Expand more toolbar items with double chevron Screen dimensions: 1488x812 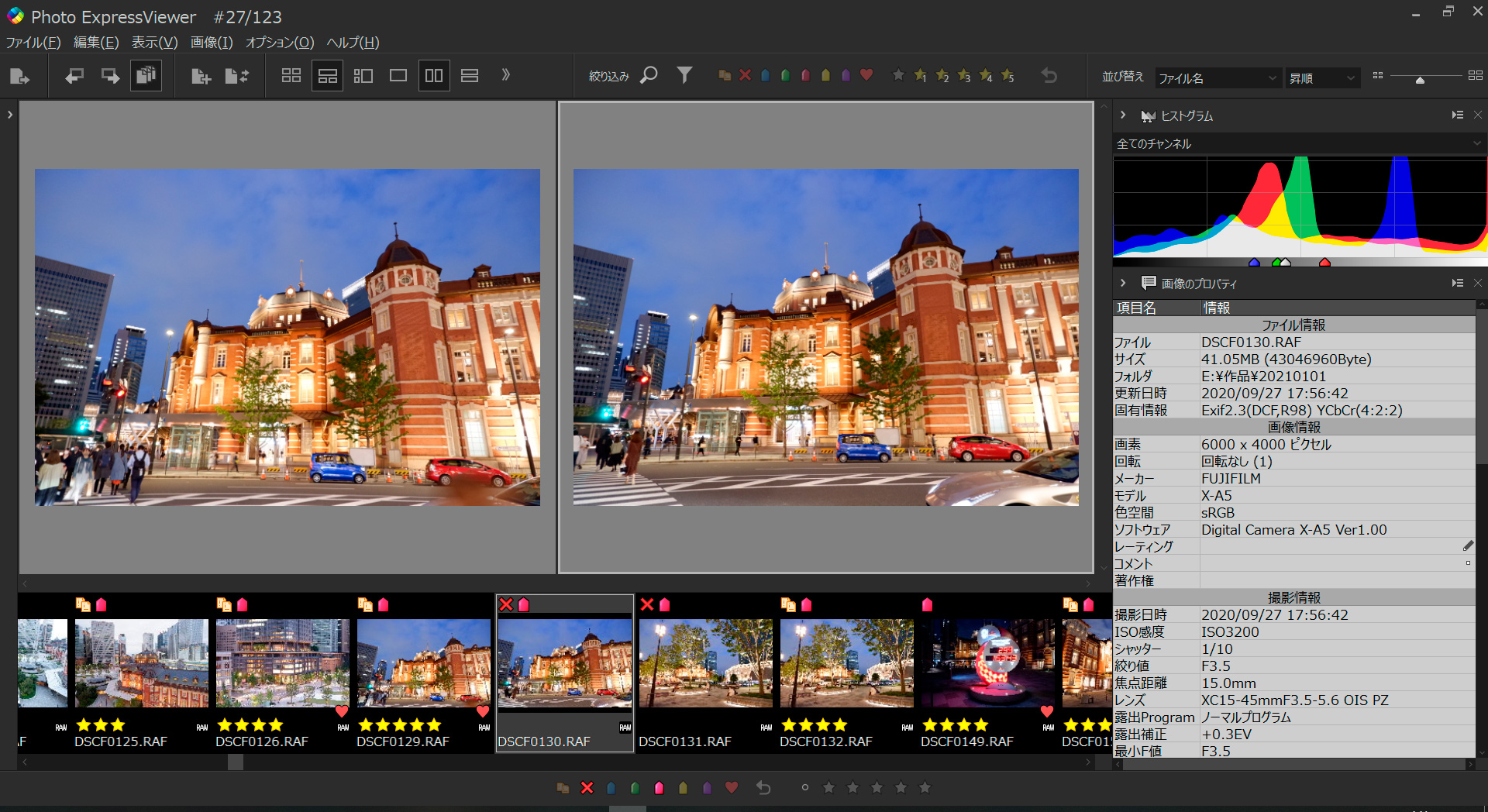point(505,75)
